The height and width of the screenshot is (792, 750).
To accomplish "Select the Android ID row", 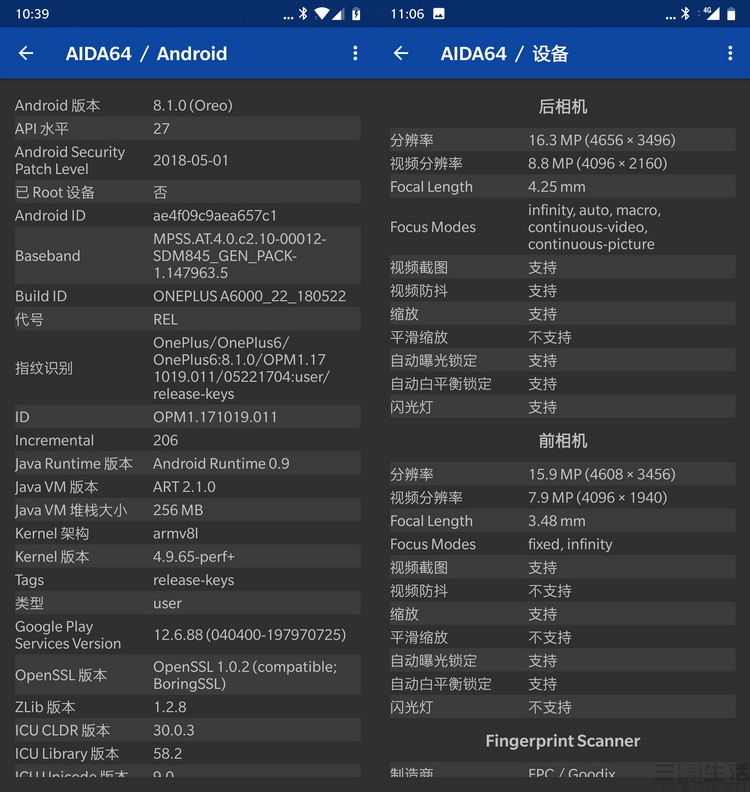I will [x=187, y=215].
